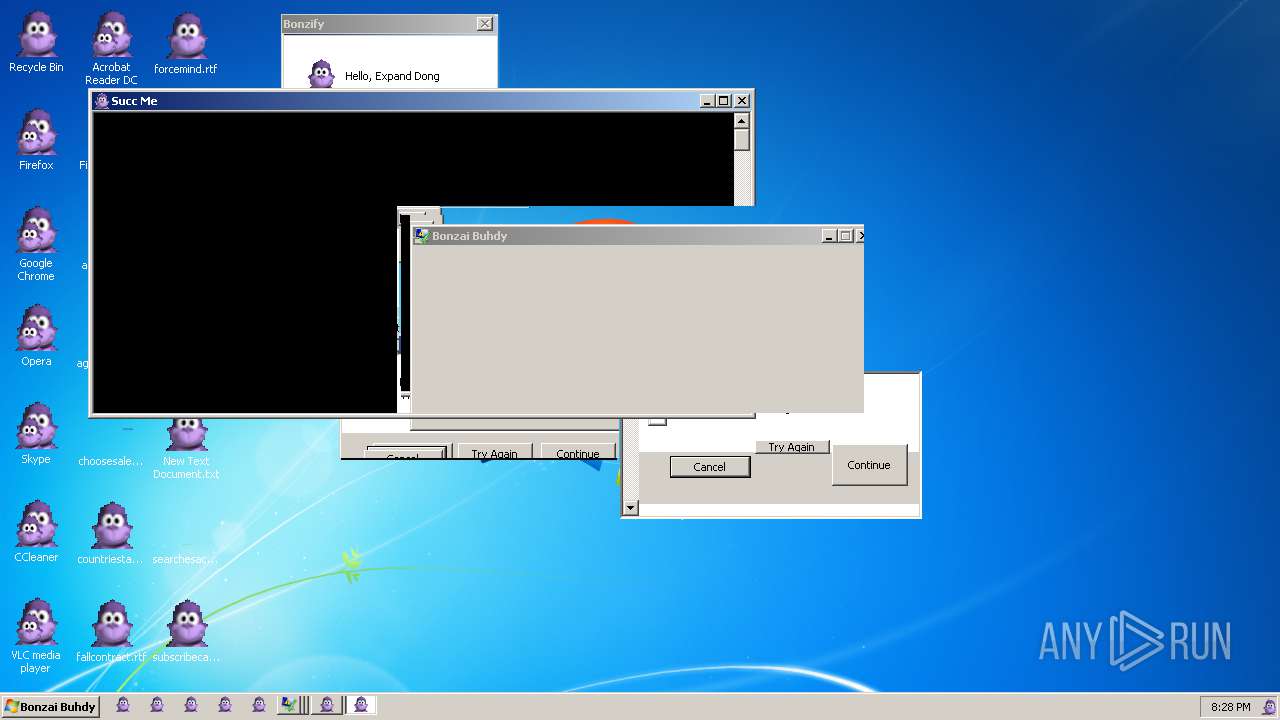Select the subscribeca... desktop file
Viewport: 1280px width, 720px height.
pyautogui.click(x=186, y=631)
